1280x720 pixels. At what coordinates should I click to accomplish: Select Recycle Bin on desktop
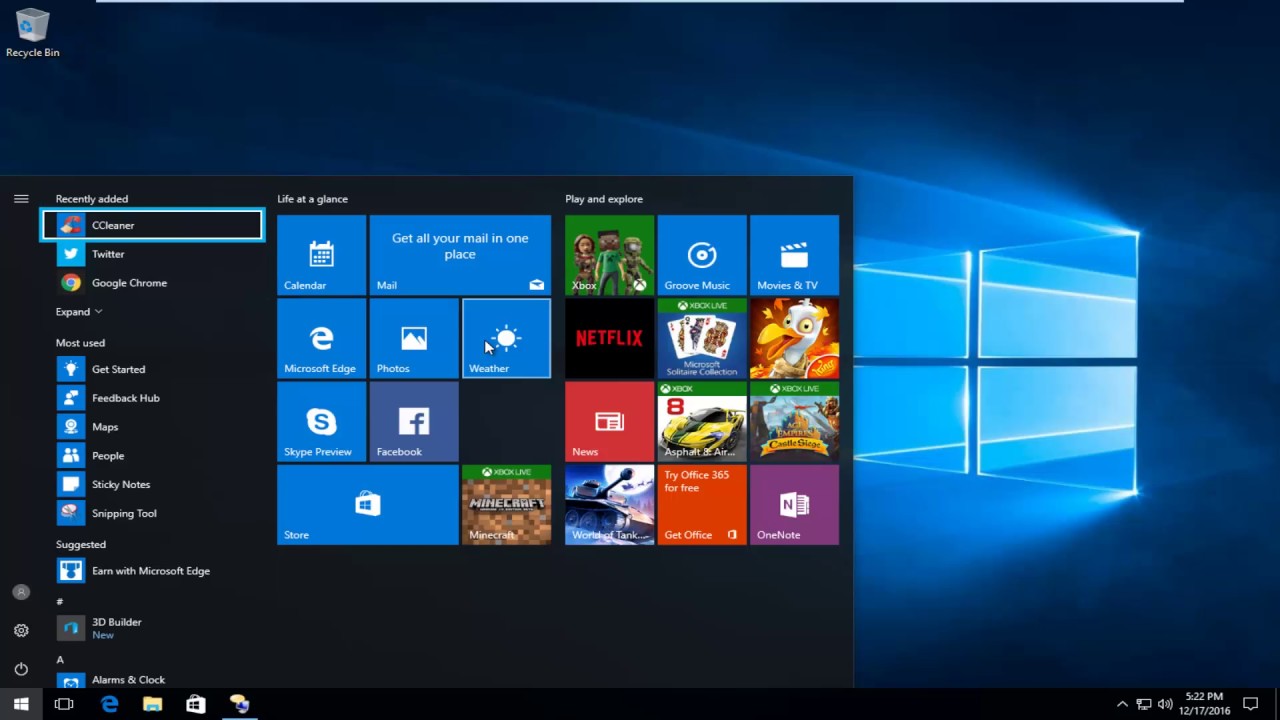coord(33,33)
